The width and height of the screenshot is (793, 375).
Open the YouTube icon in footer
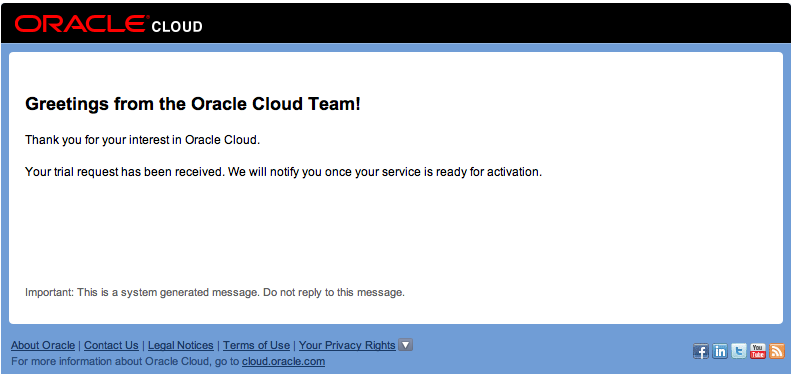coord(758,351)
